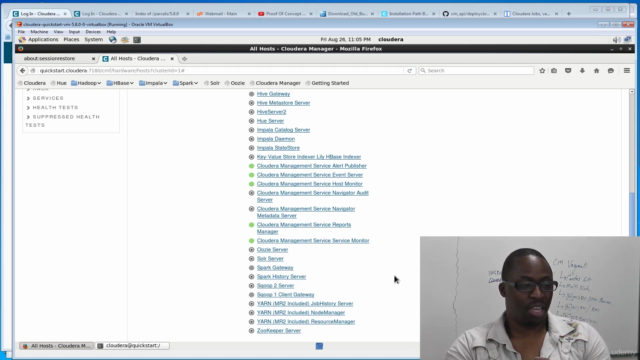
Task: Click workspace switcher in bottom panel
Action: (x=319, y=346)
